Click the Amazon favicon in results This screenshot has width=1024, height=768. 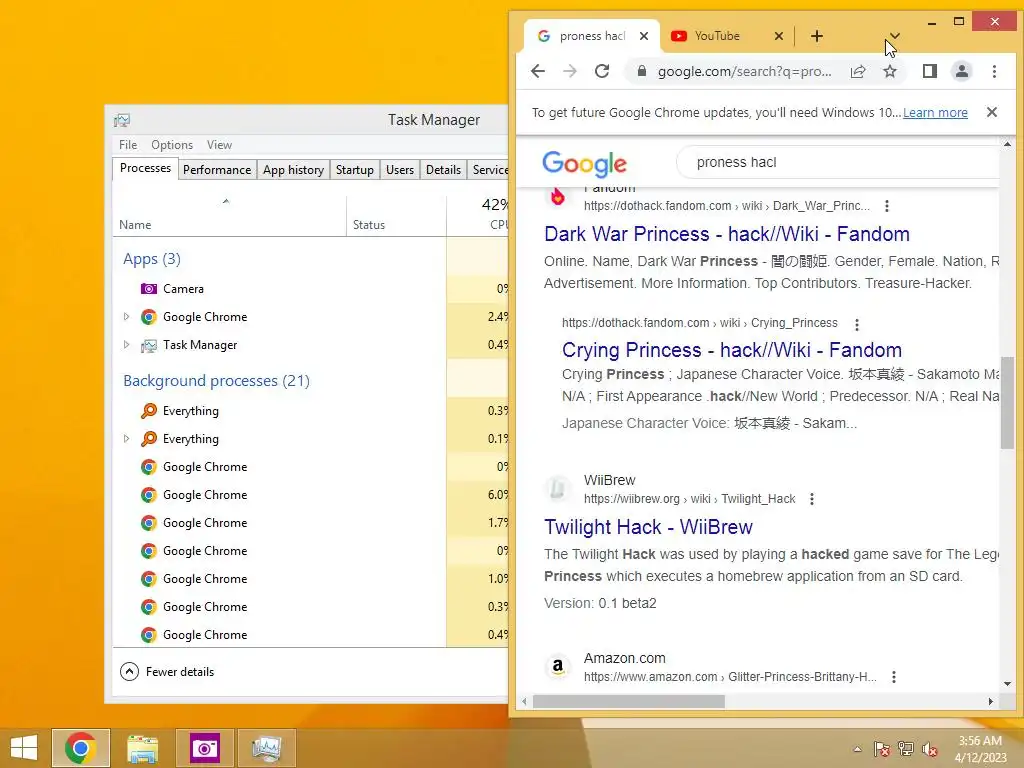pyautogui.click(x=558, y=667)
